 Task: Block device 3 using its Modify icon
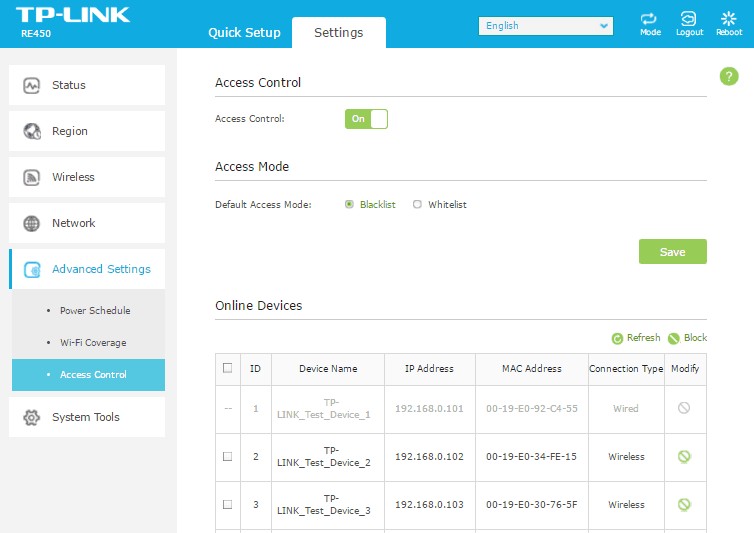click(x=684, y=505)
